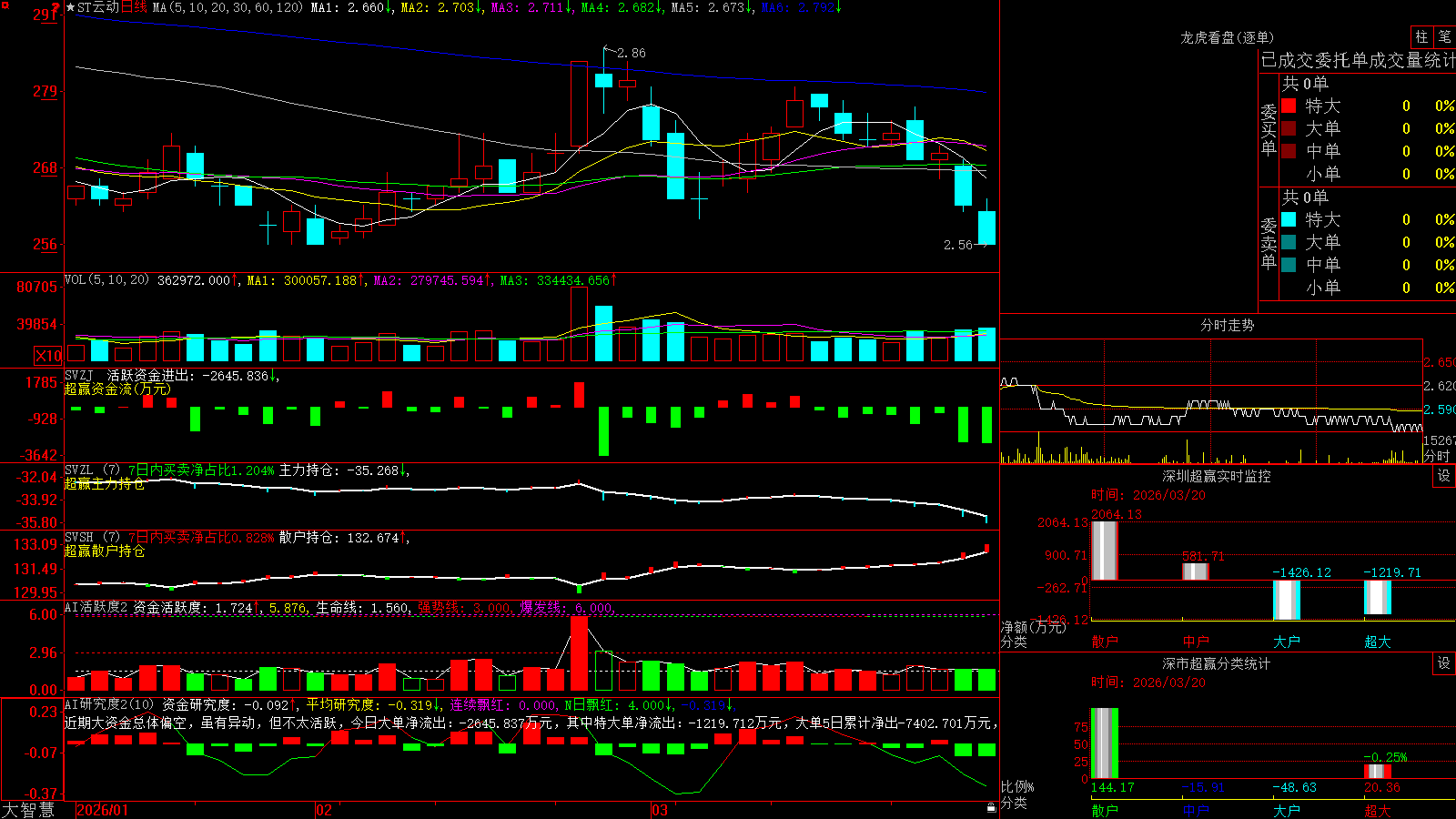The image size is (1456, 819).
Task: Click the 散户 green bar in 深市超赢分类统计
Action: pyautogui.click(x=1105, y=743)
